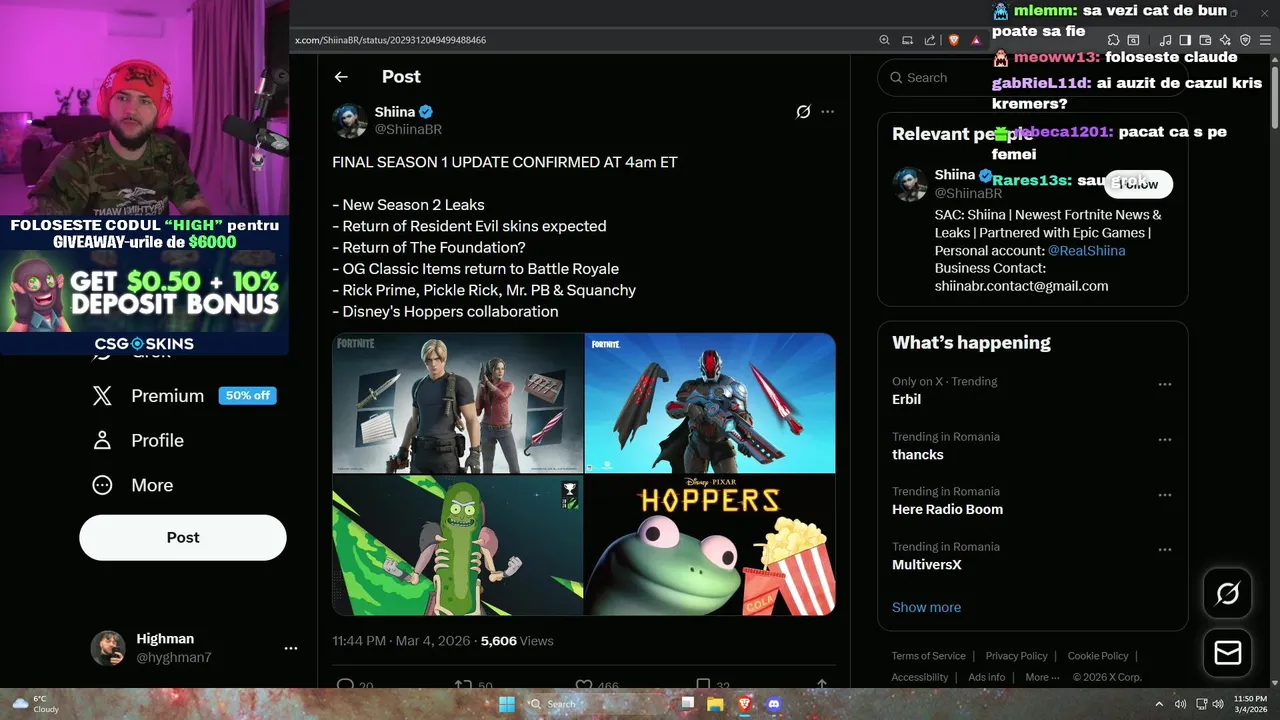Open More in the X sidebar

(x=133, y=485)
